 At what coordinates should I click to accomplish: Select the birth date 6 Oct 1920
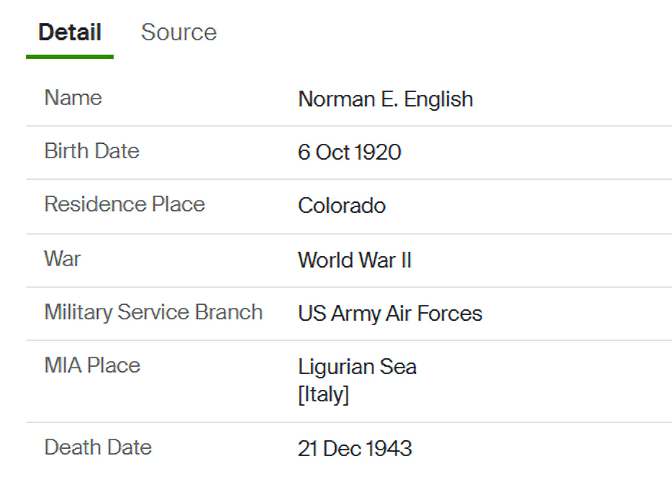[349, 152]
